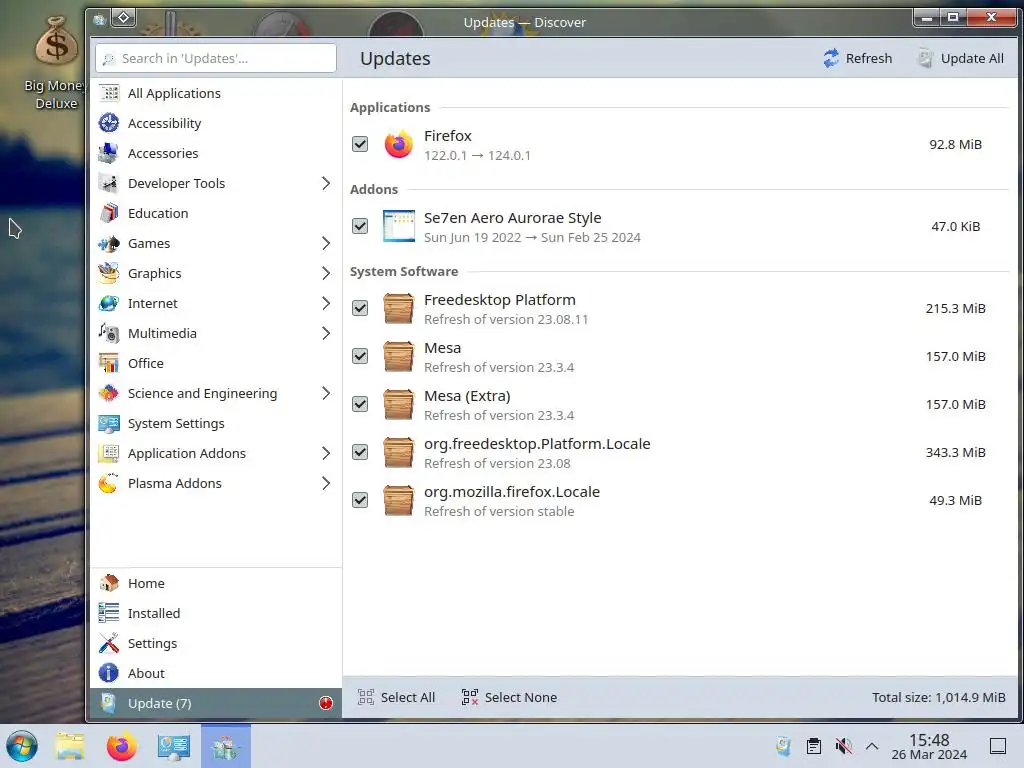Click the red alert badge on Update

(x=326, y=703)
